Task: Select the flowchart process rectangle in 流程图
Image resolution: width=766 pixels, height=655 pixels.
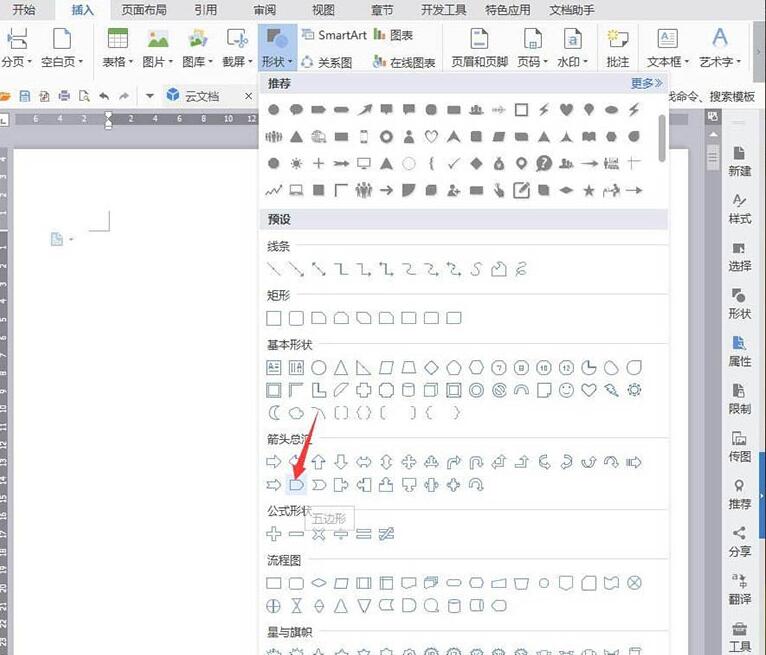Action: pos(274,583)
